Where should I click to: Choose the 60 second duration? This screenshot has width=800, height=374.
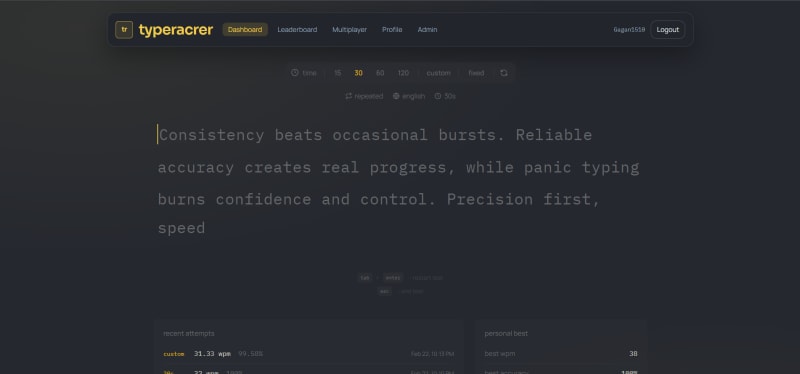pos(380,73)
